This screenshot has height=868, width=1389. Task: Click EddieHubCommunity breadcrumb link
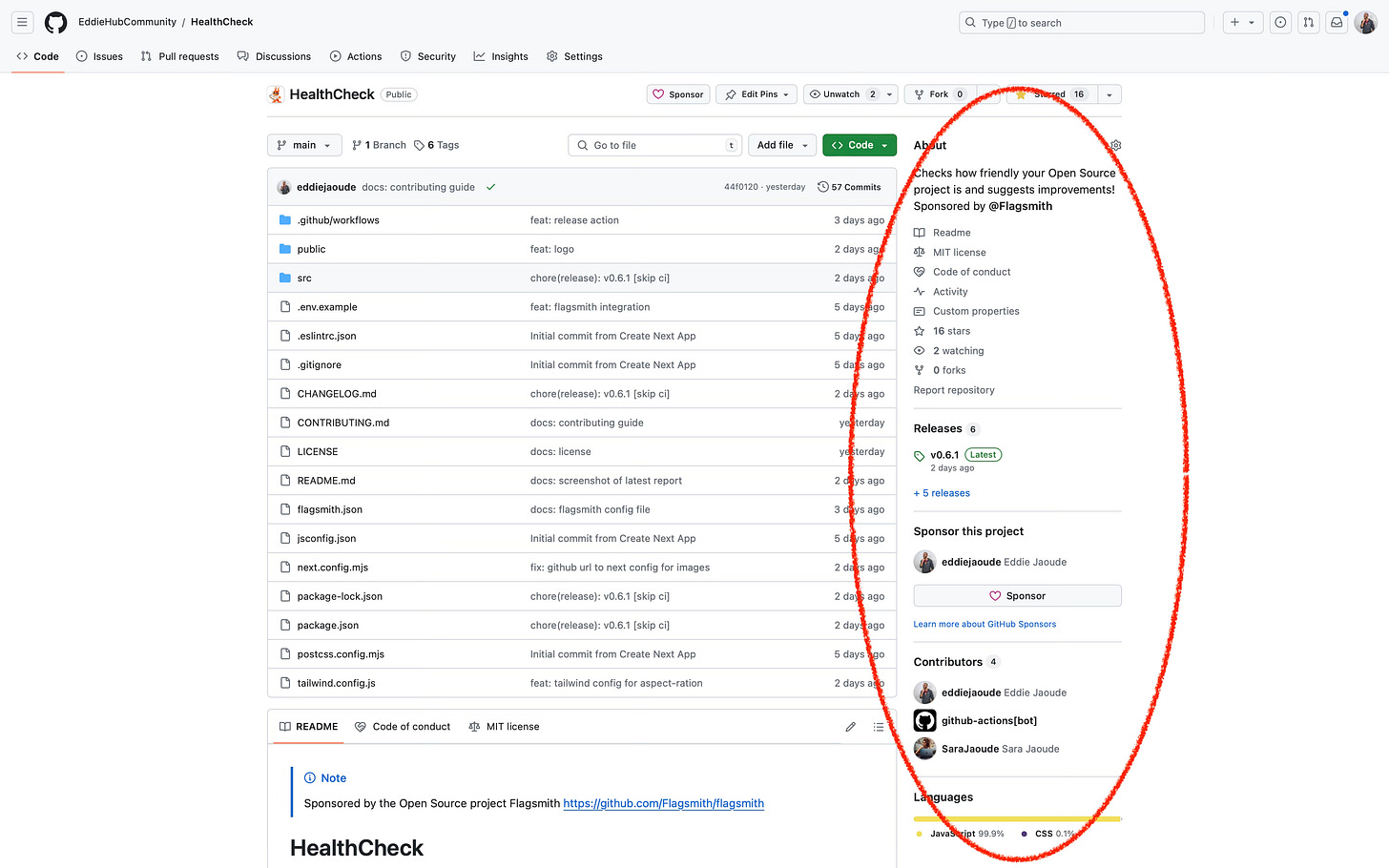pyautogui.click(x=127, y=22)
